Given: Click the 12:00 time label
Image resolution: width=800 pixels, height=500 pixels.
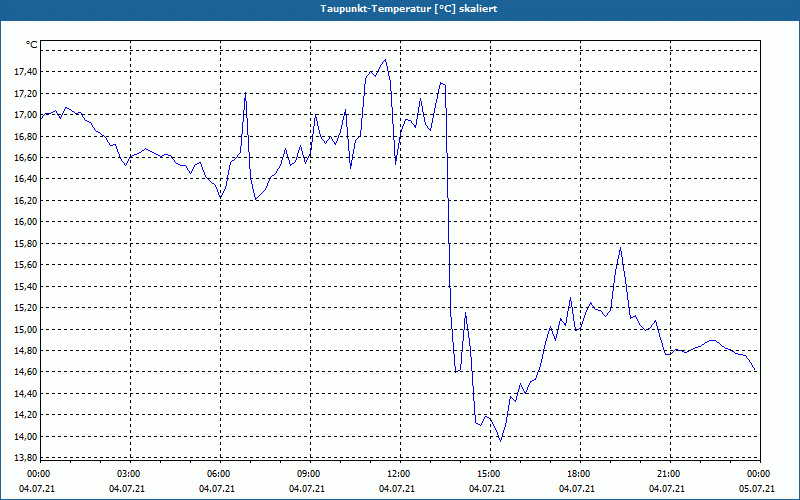Looking at the screenshot, I should click(399, 474).
